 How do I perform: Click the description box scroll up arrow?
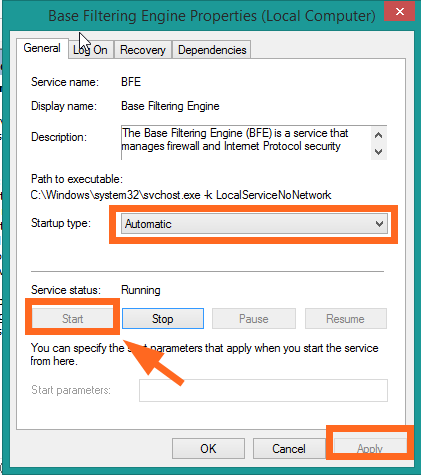378,135
